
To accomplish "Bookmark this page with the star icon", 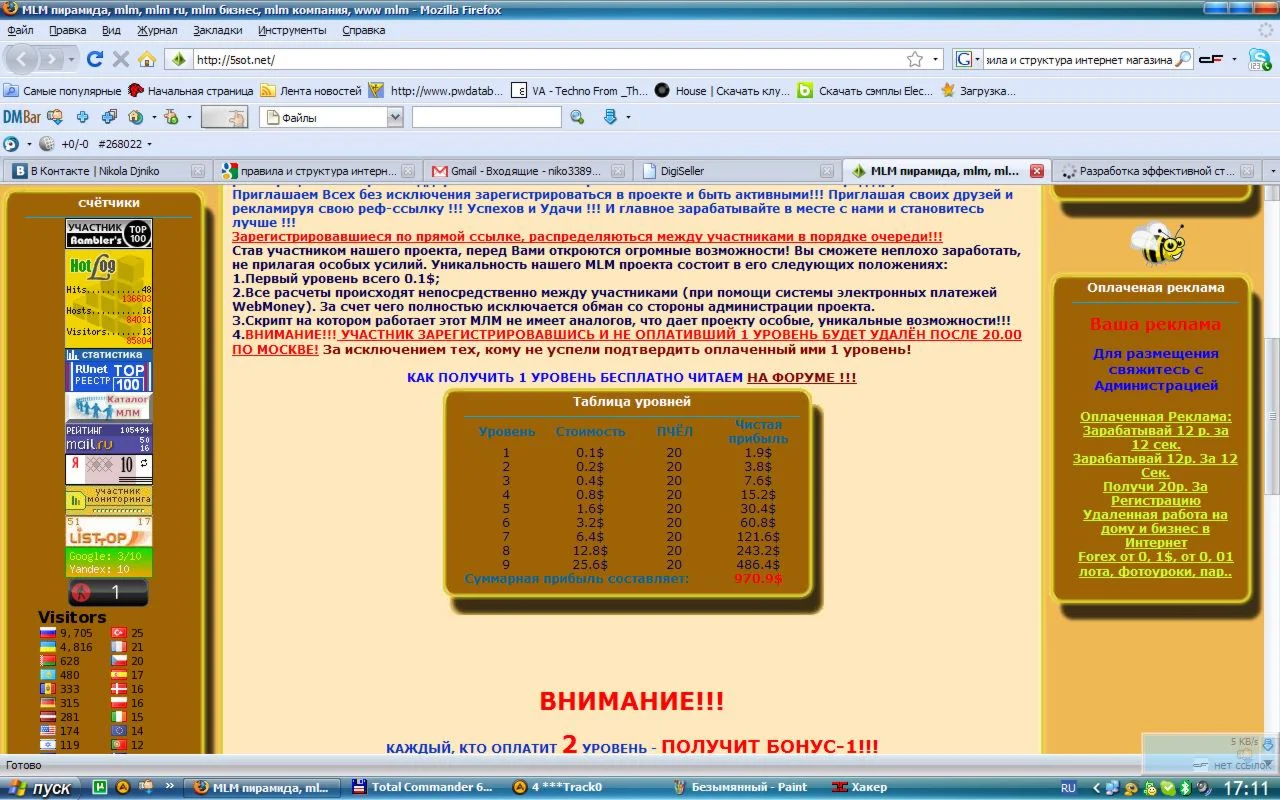I will pyautogui.click(x=915, y=59).
